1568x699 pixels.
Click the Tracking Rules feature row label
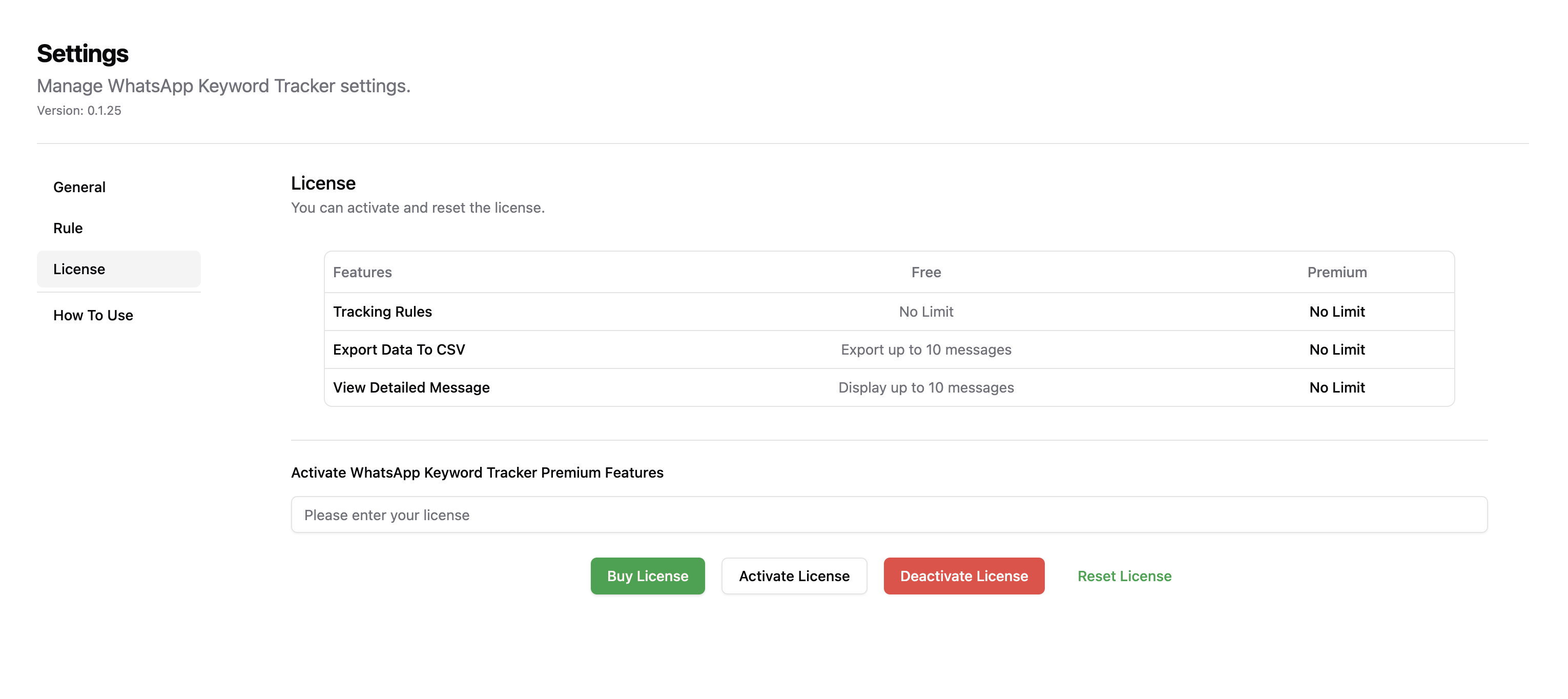pos(382,311)
